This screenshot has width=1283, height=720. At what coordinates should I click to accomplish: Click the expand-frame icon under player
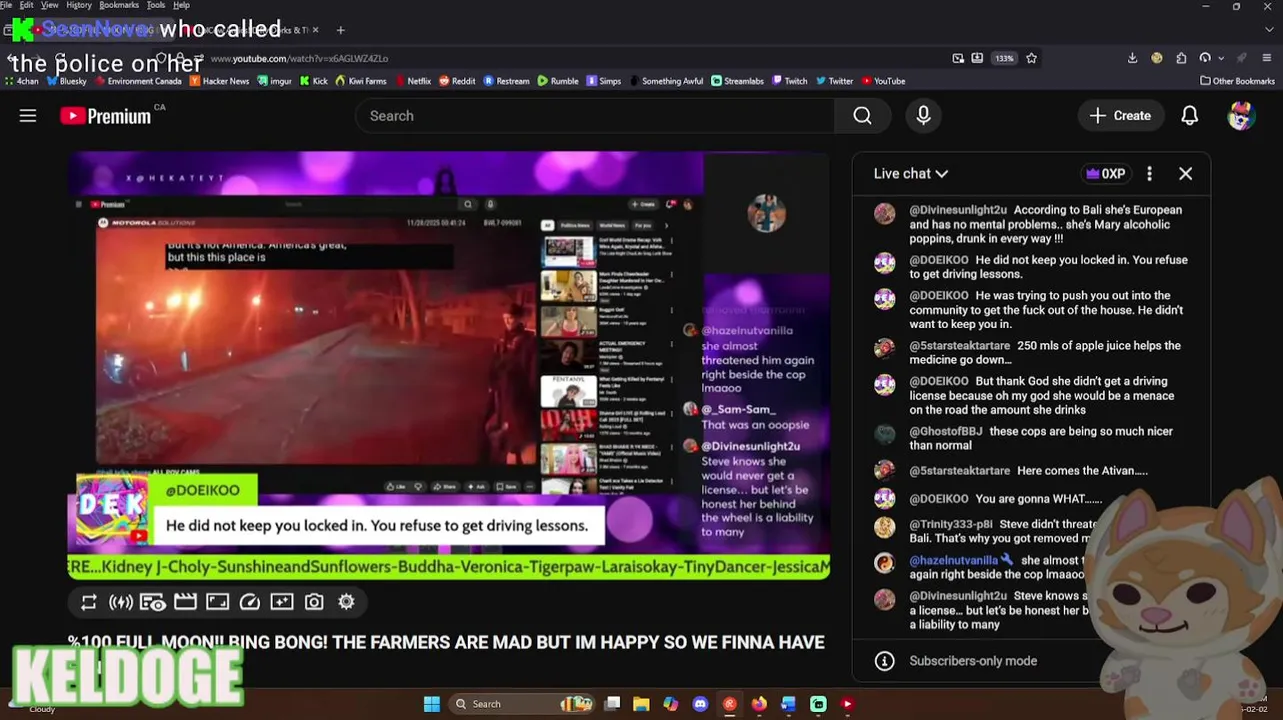tap(217, 602)
